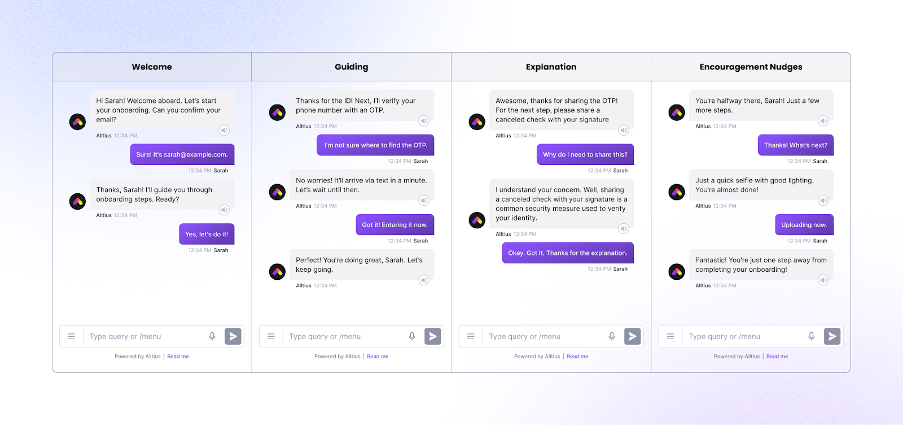904x426 pixels.
Task: Open hamburger menu in Welcome chat panel
Action: [x=71, y=336]
